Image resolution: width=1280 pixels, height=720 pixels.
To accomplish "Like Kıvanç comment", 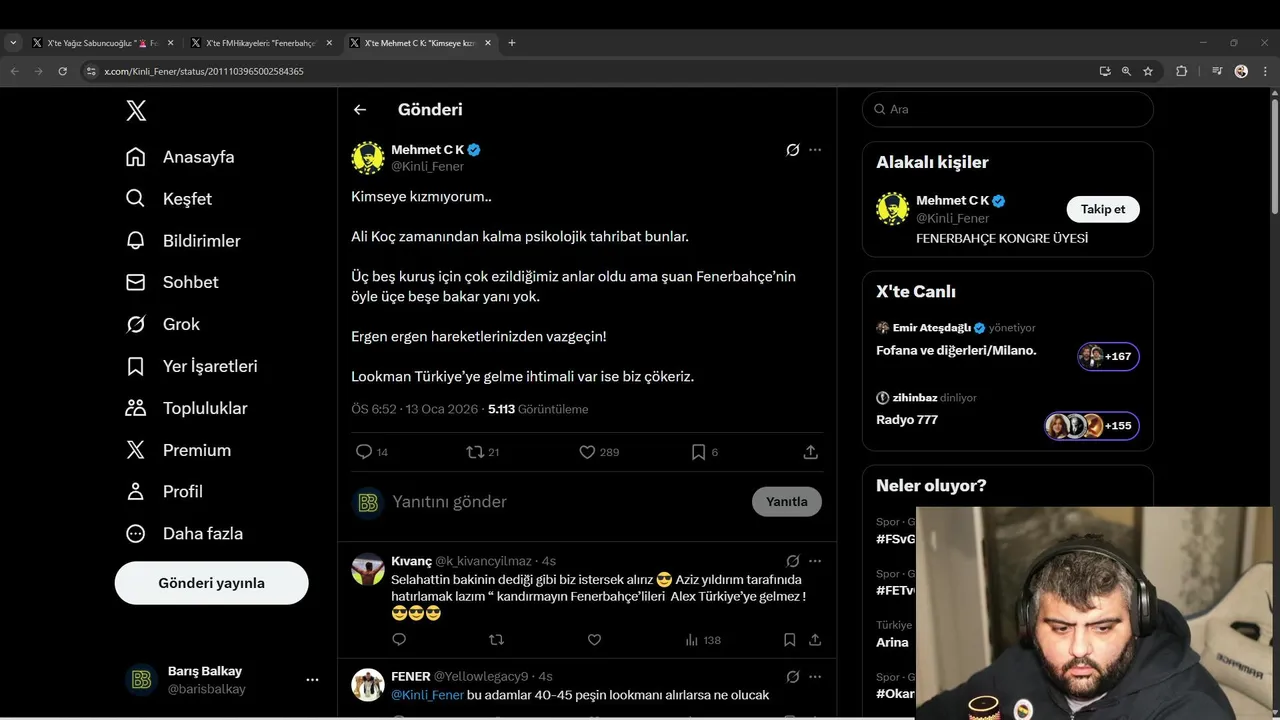I will pyautogui.click(x=594, y=640).
